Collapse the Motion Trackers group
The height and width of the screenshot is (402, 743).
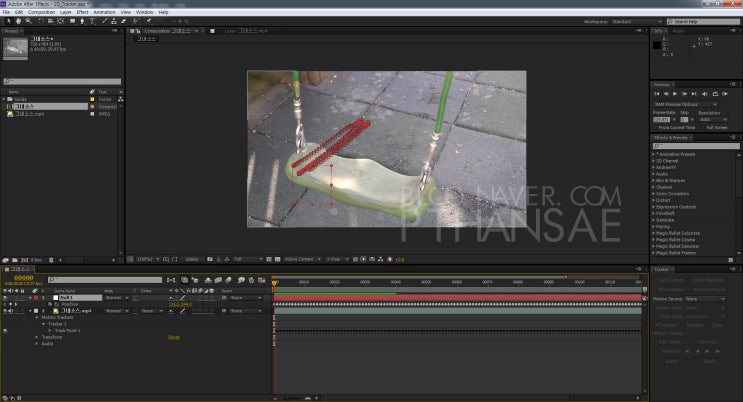(37, 318)
